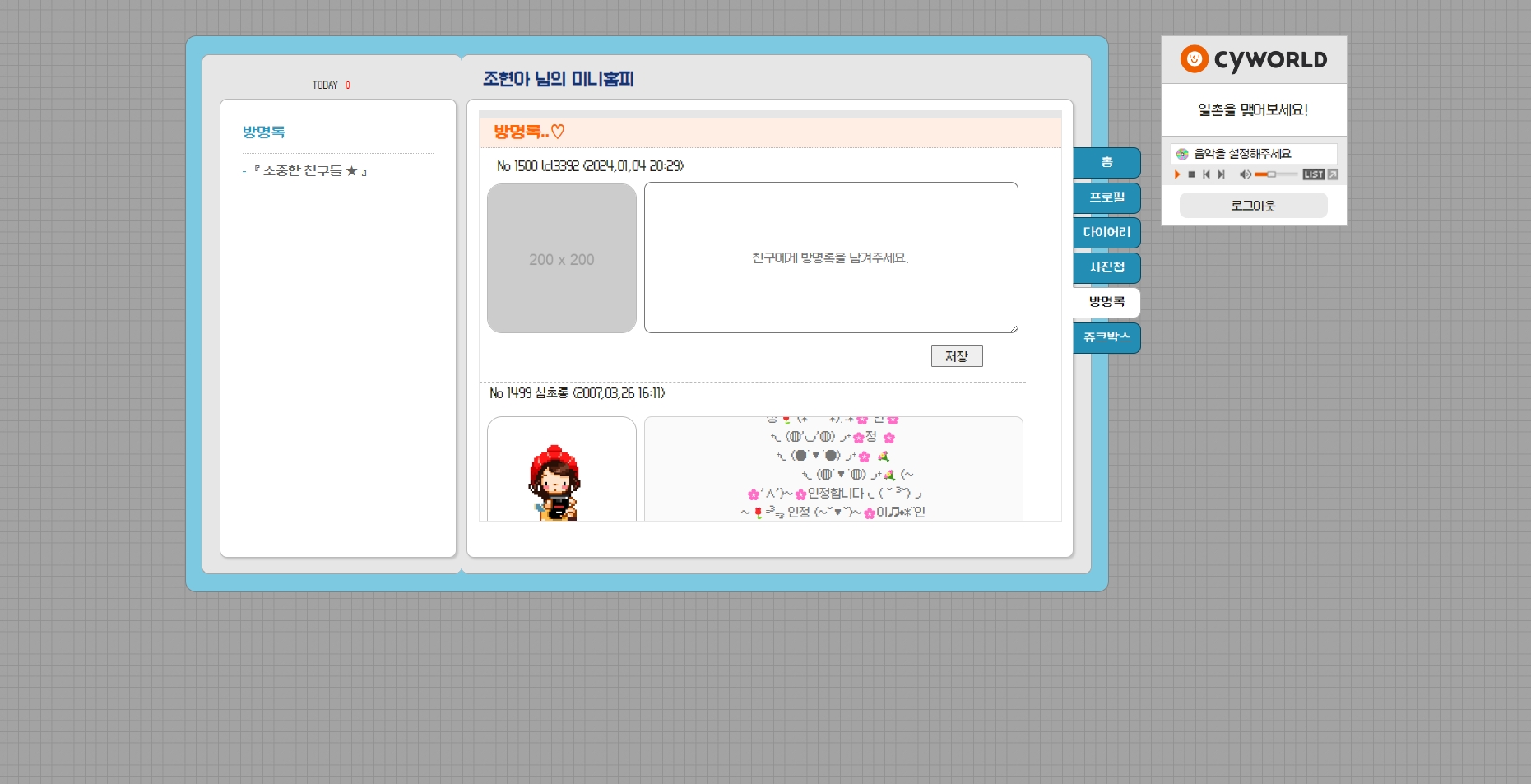The height and width of the screenshot is (784, 1531).
Task: Select the 방명록 tab
Action: click(1106, 303)
